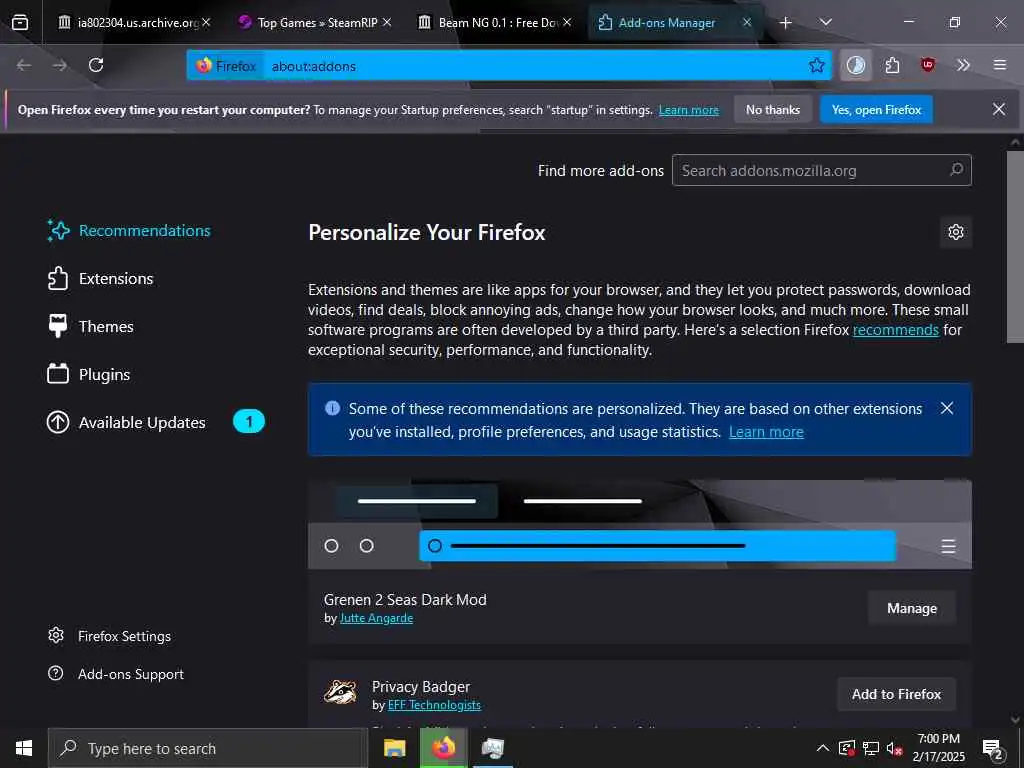This screenshot has width=1024, height=768.
Task: Open Plugins in the sidebar
Action: 89,375
